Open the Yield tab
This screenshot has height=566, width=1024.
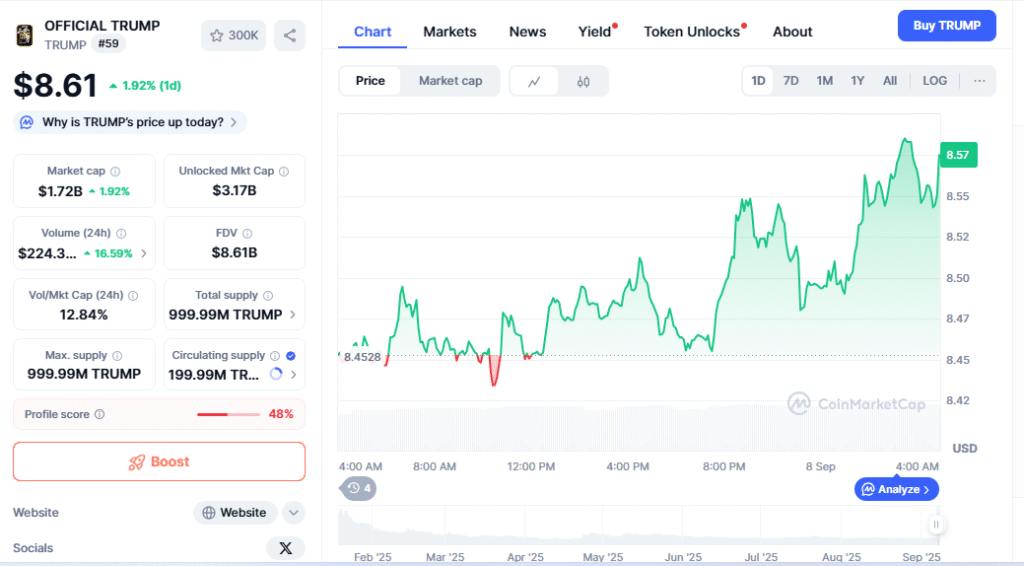click(596, 32)
